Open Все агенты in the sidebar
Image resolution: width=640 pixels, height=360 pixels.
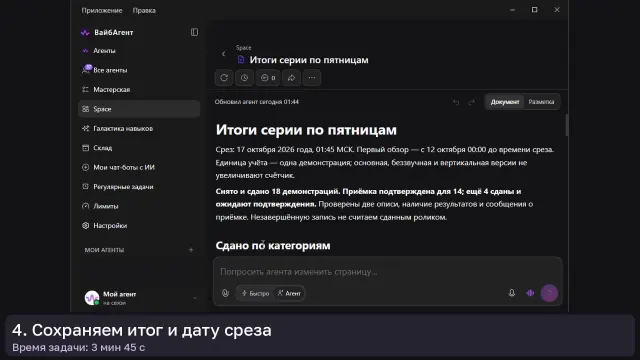pos(139,70)
